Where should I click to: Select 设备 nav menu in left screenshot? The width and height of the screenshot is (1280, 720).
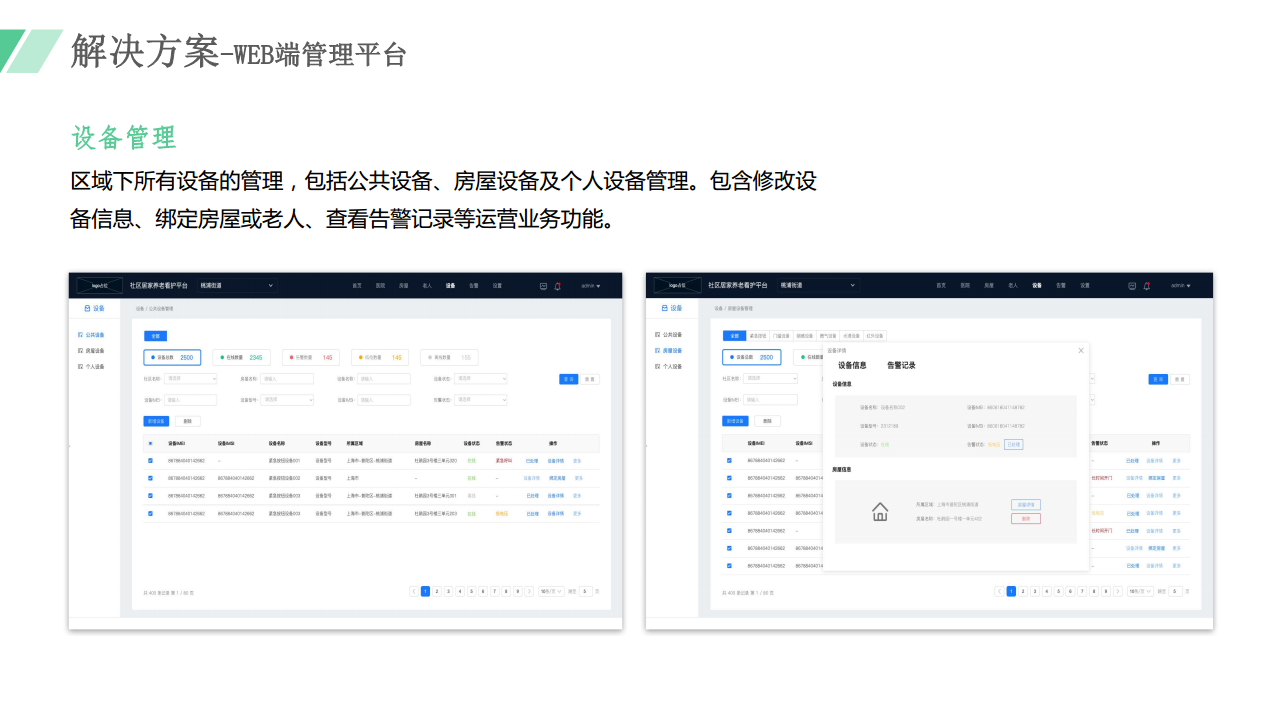(x=450, y=286)
